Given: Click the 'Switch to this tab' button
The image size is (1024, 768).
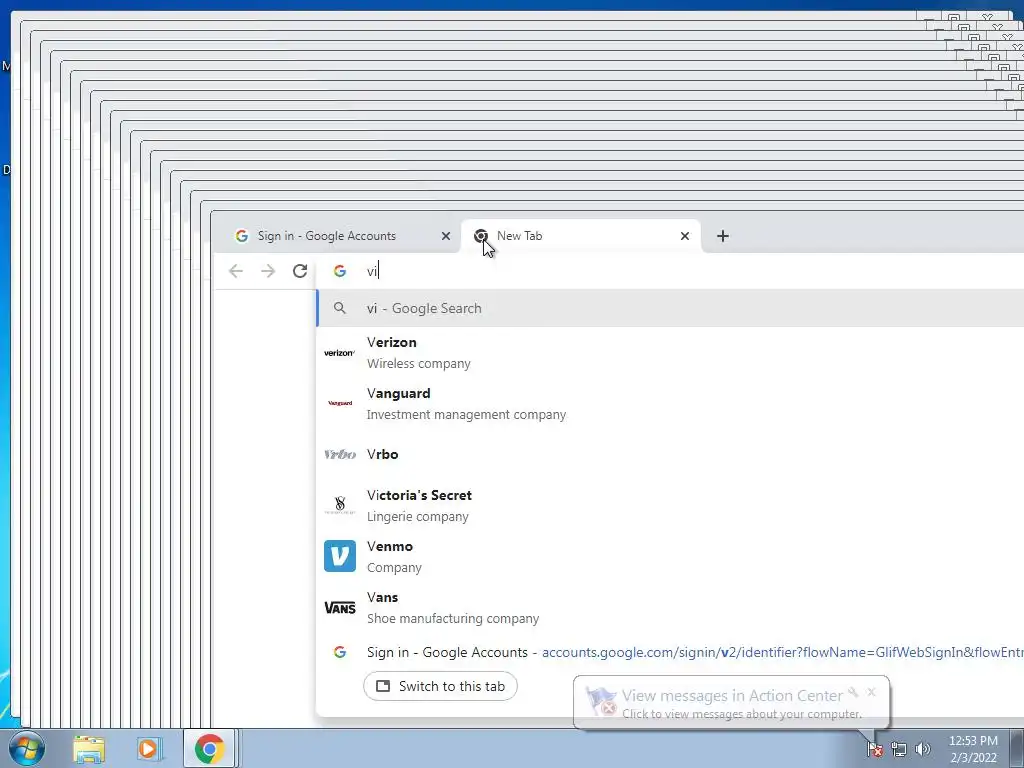Looking at the screenshot, I should coord(440,686).
